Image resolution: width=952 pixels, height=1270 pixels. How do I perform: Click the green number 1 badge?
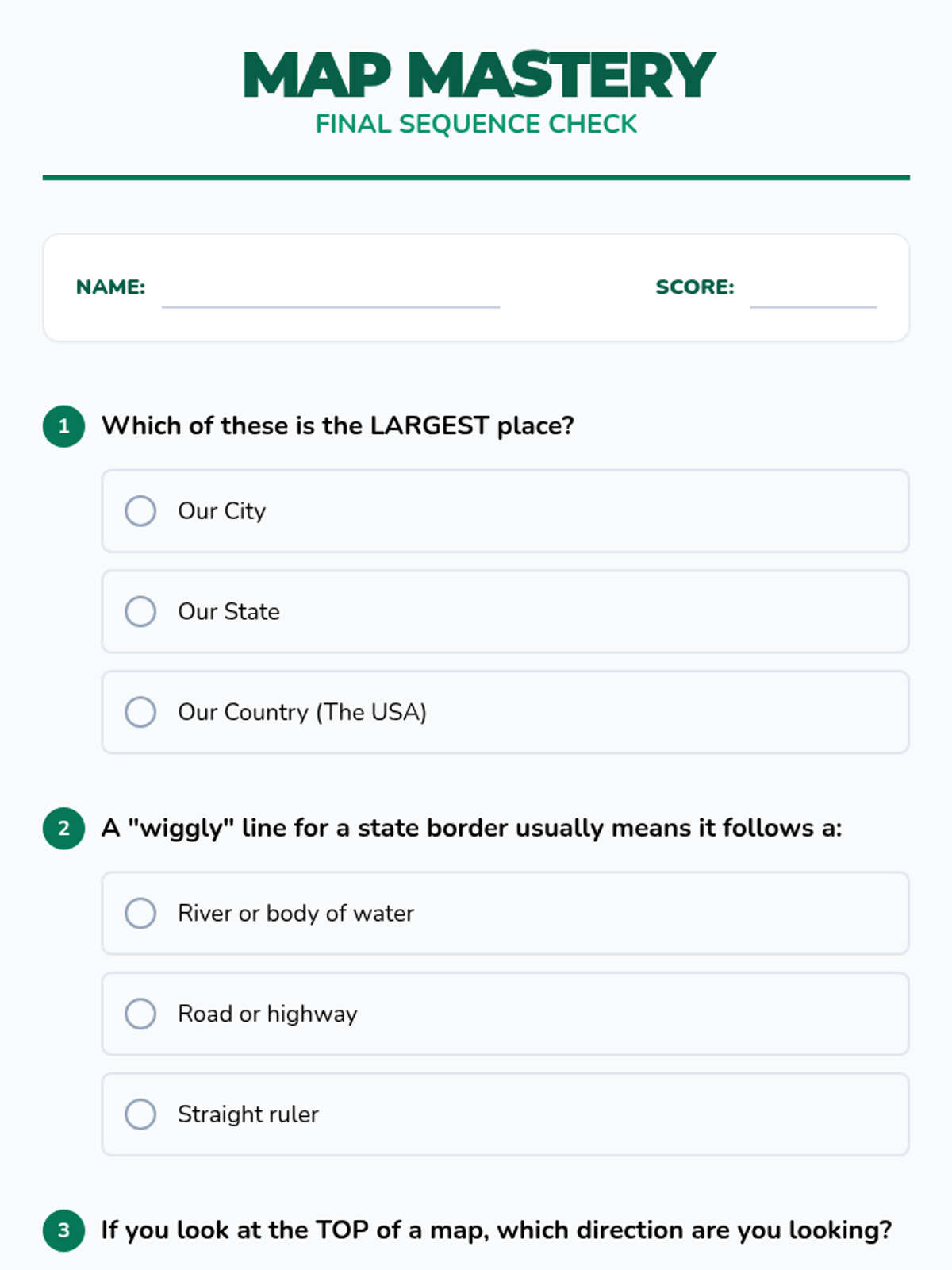point(64,426)
